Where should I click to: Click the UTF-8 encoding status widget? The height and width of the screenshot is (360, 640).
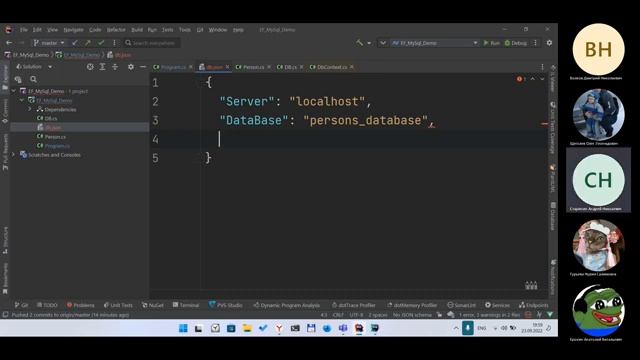356,315
